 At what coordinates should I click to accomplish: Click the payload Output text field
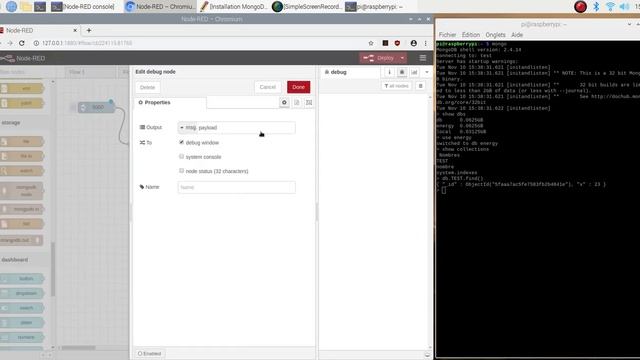click(x=246, y=128)
